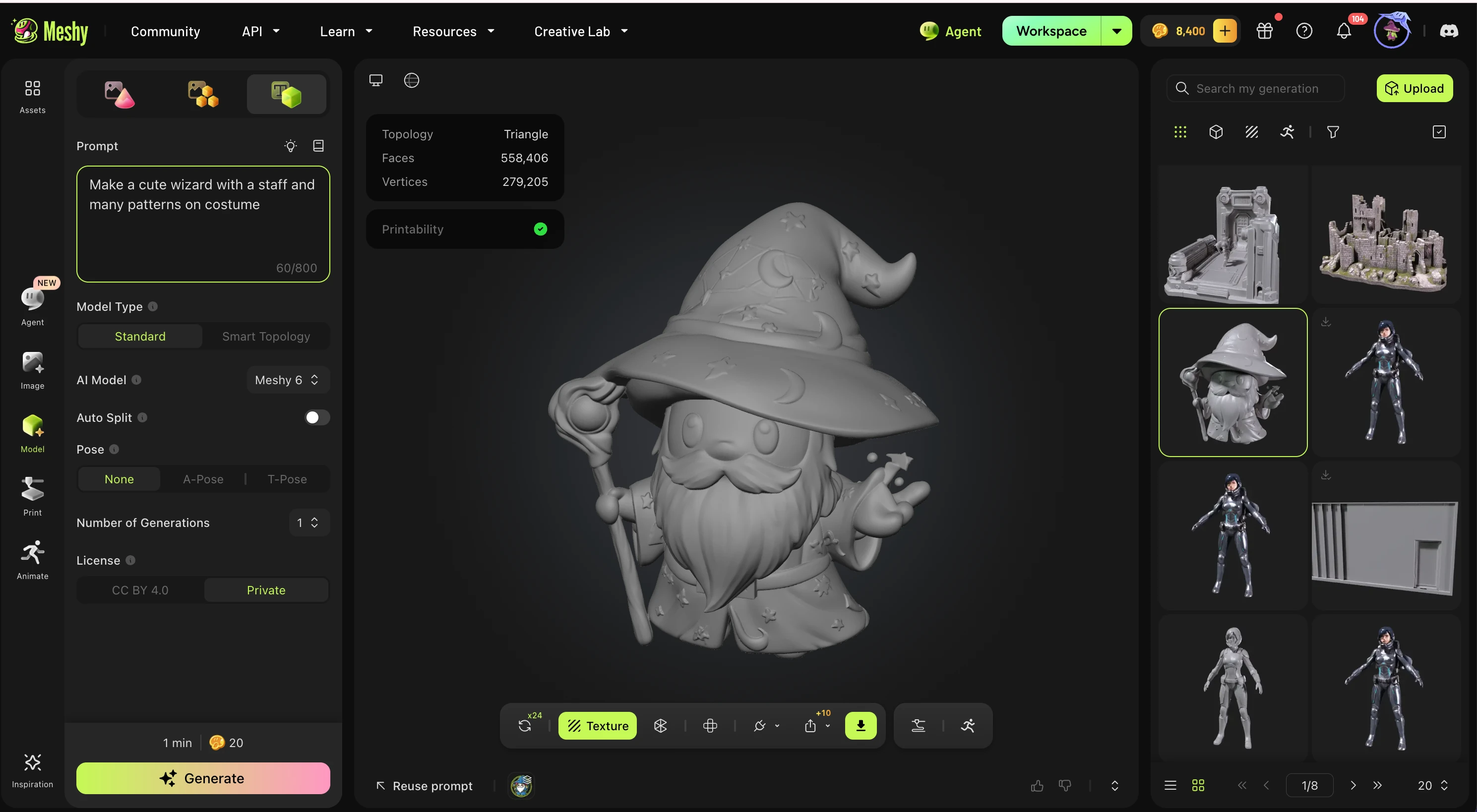Open the Creative Lab menu
The height and width of the screenshot is (812, 1477).
click(581, 32)
